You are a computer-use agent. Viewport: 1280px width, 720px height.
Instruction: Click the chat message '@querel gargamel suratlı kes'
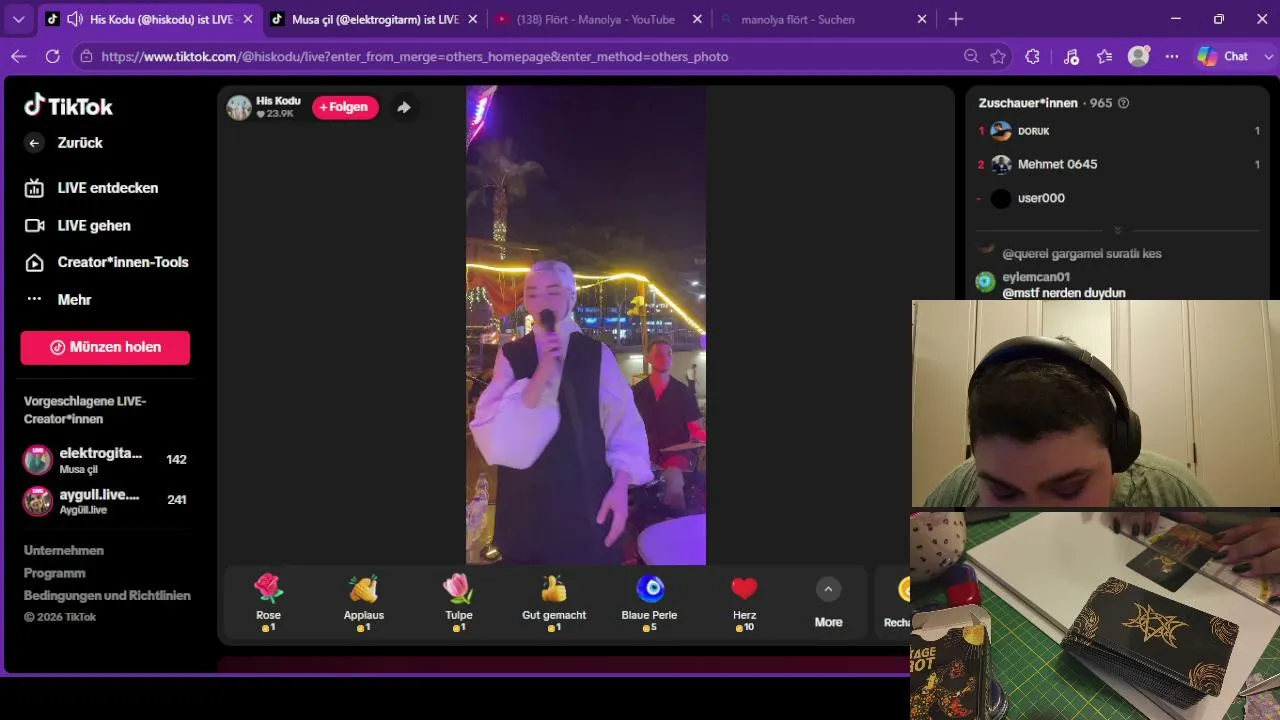(1082, 254)
